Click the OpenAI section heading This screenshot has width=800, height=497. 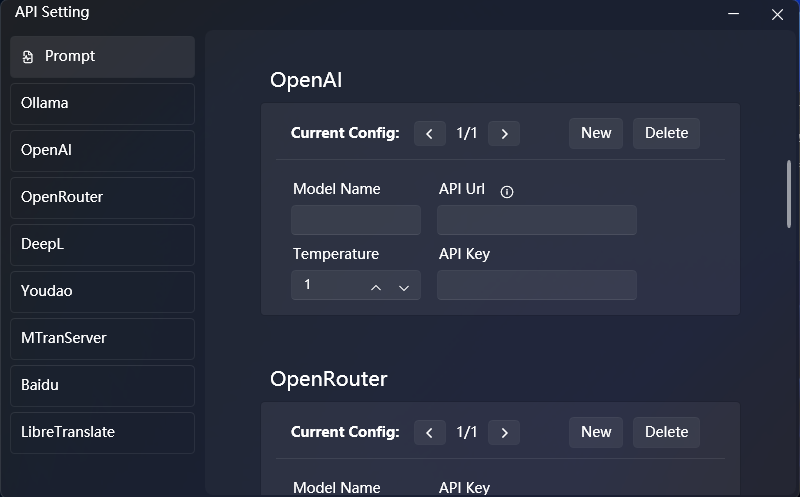tap(306, 80)
